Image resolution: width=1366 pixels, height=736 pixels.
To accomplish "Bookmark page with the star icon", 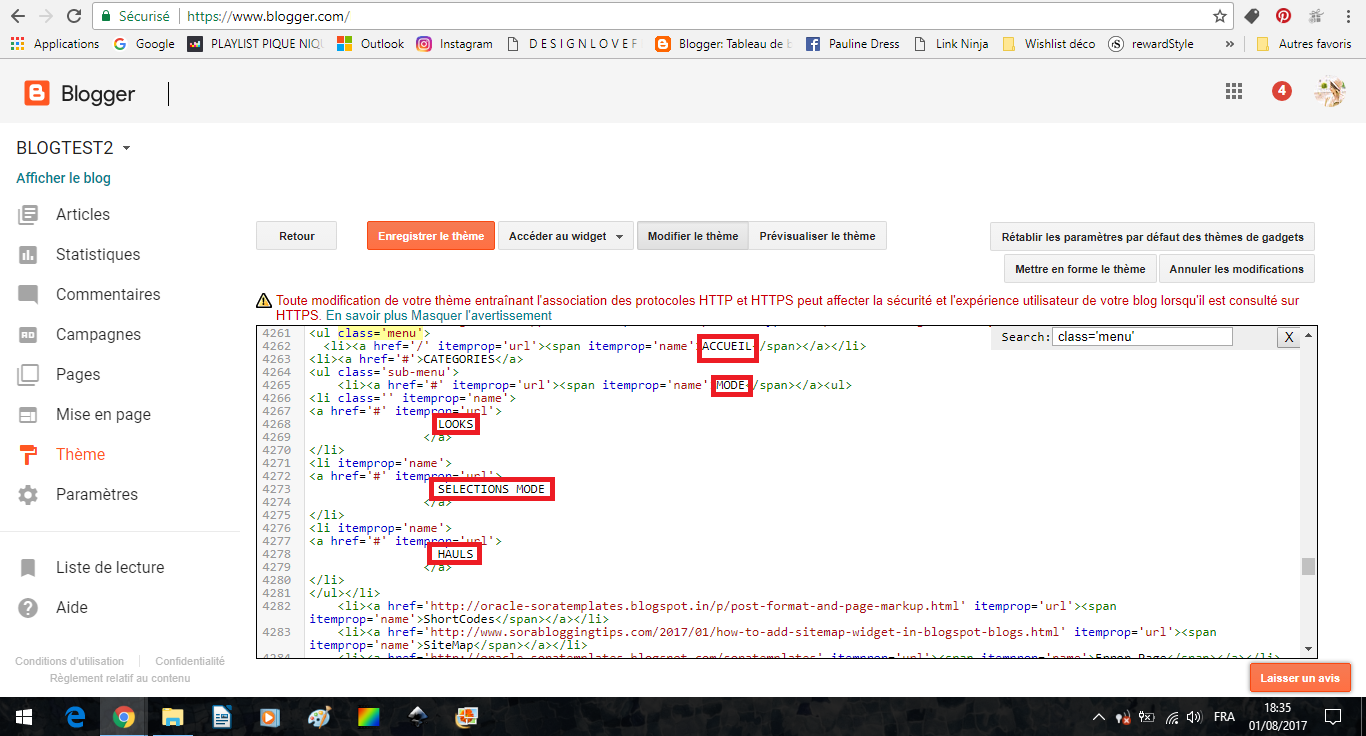I will pyautogui.click(x=1219, y=17).
